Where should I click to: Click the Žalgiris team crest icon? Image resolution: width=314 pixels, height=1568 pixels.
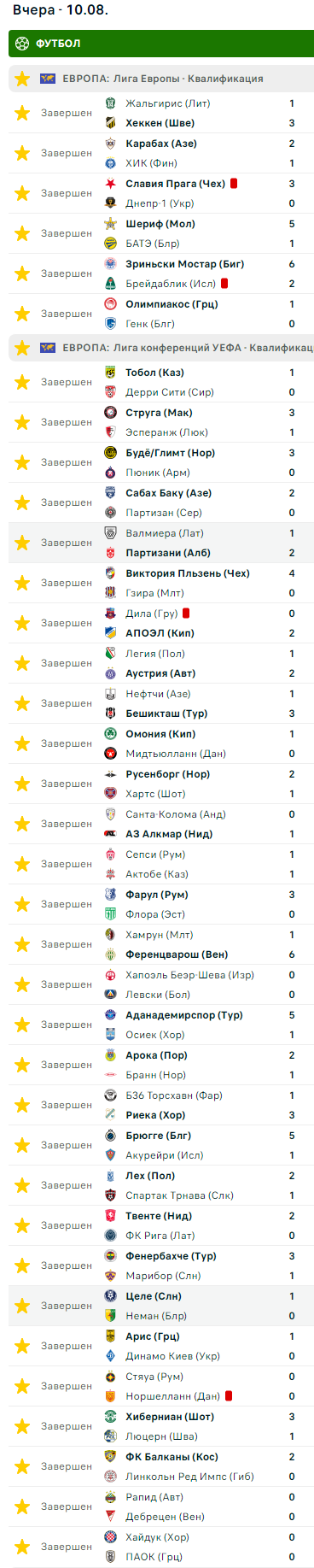(x=110, y=103)
